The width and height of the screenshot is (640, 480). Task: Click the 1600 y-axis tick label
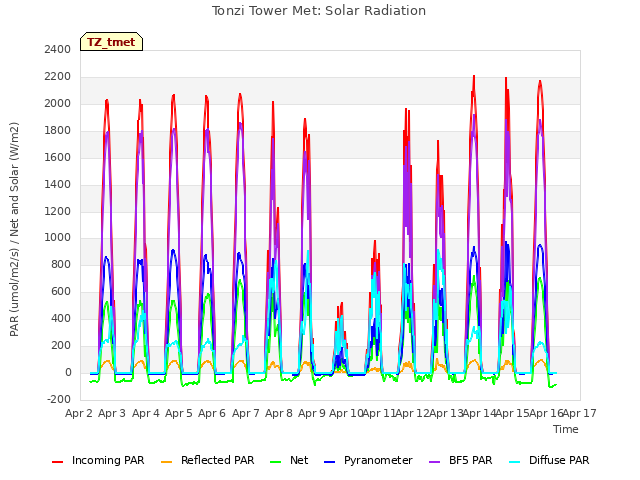pyautogui.click(x=58, y=158)
